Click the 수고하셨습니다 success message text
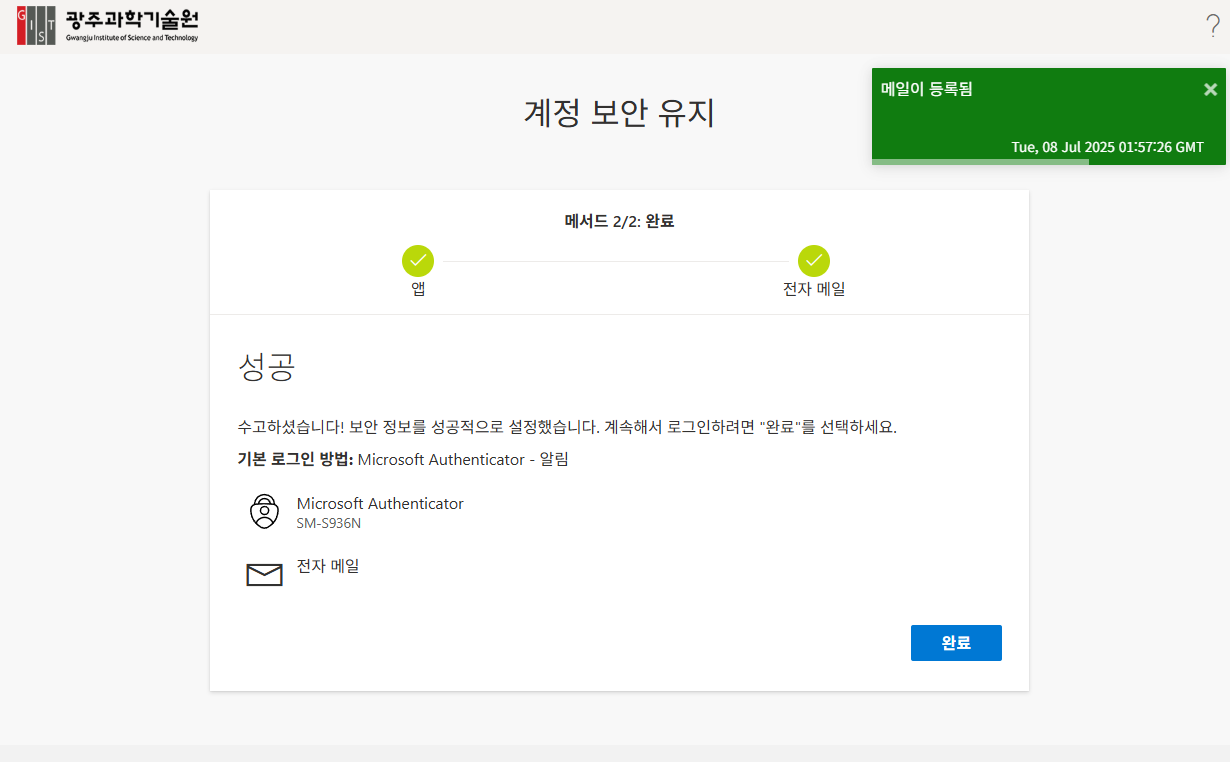Viewport: 1230px width, 762px height. [567, 427]
